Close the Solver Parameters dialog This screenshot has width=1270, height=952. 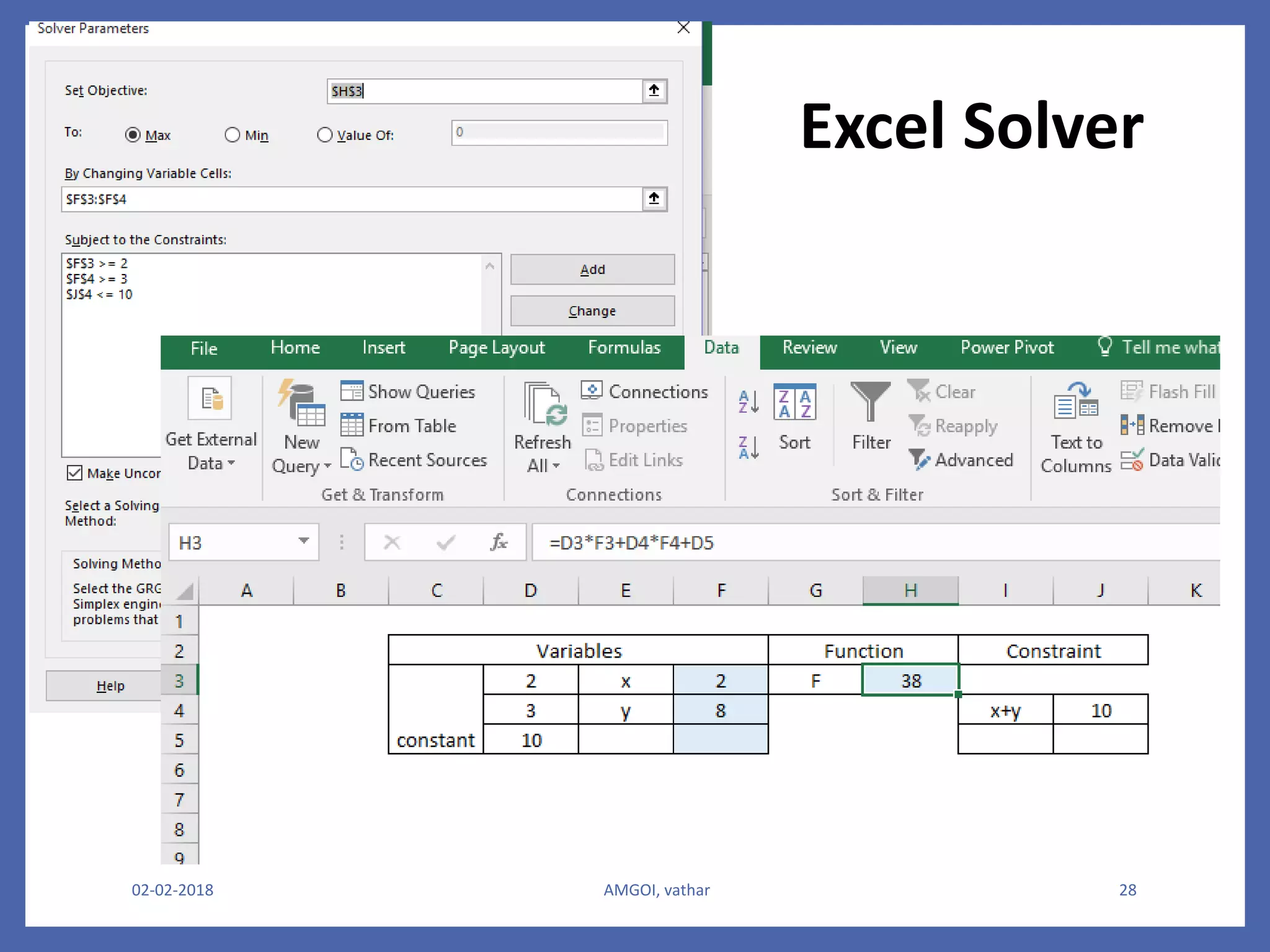click(x=683, y=27)
